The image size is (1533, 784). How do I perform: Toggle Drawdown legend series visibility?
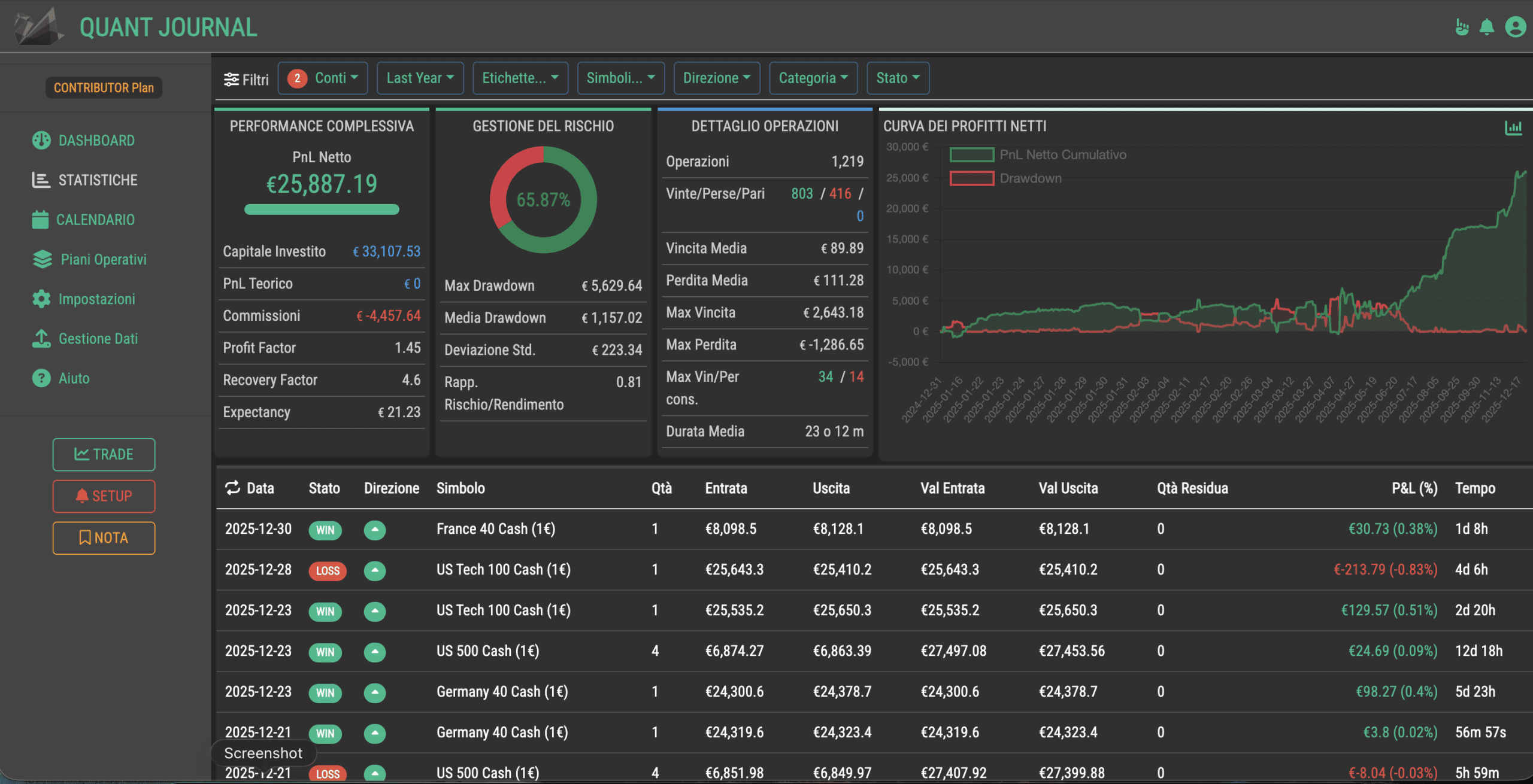[971, 178]
